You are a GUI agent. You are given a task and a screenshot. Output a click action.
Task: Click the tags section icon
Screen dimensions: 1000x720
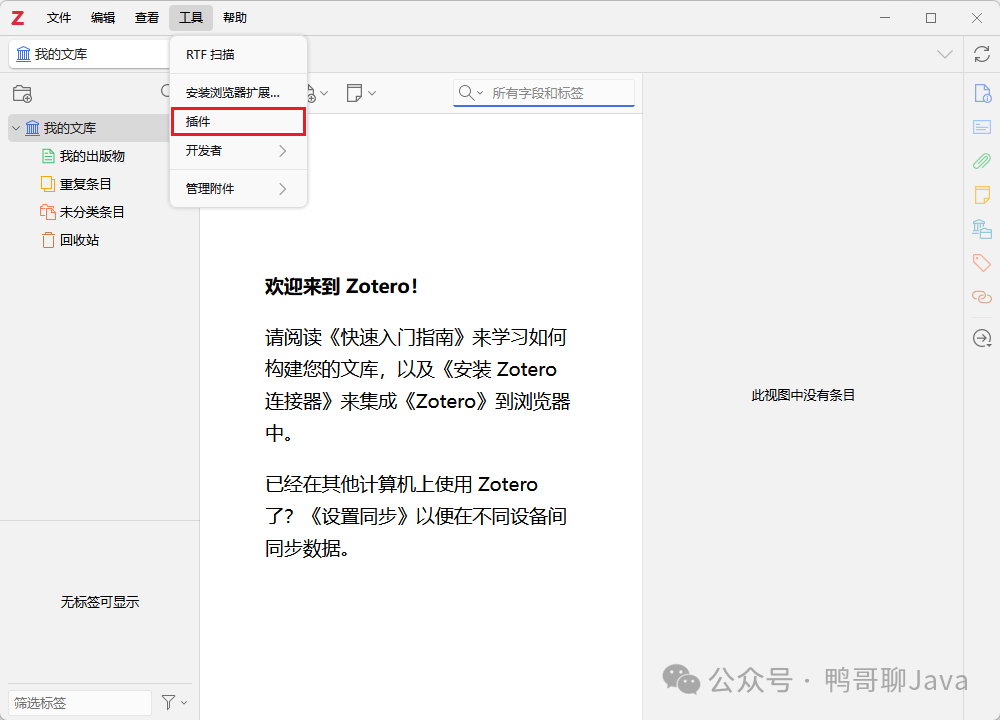(982, 262)
